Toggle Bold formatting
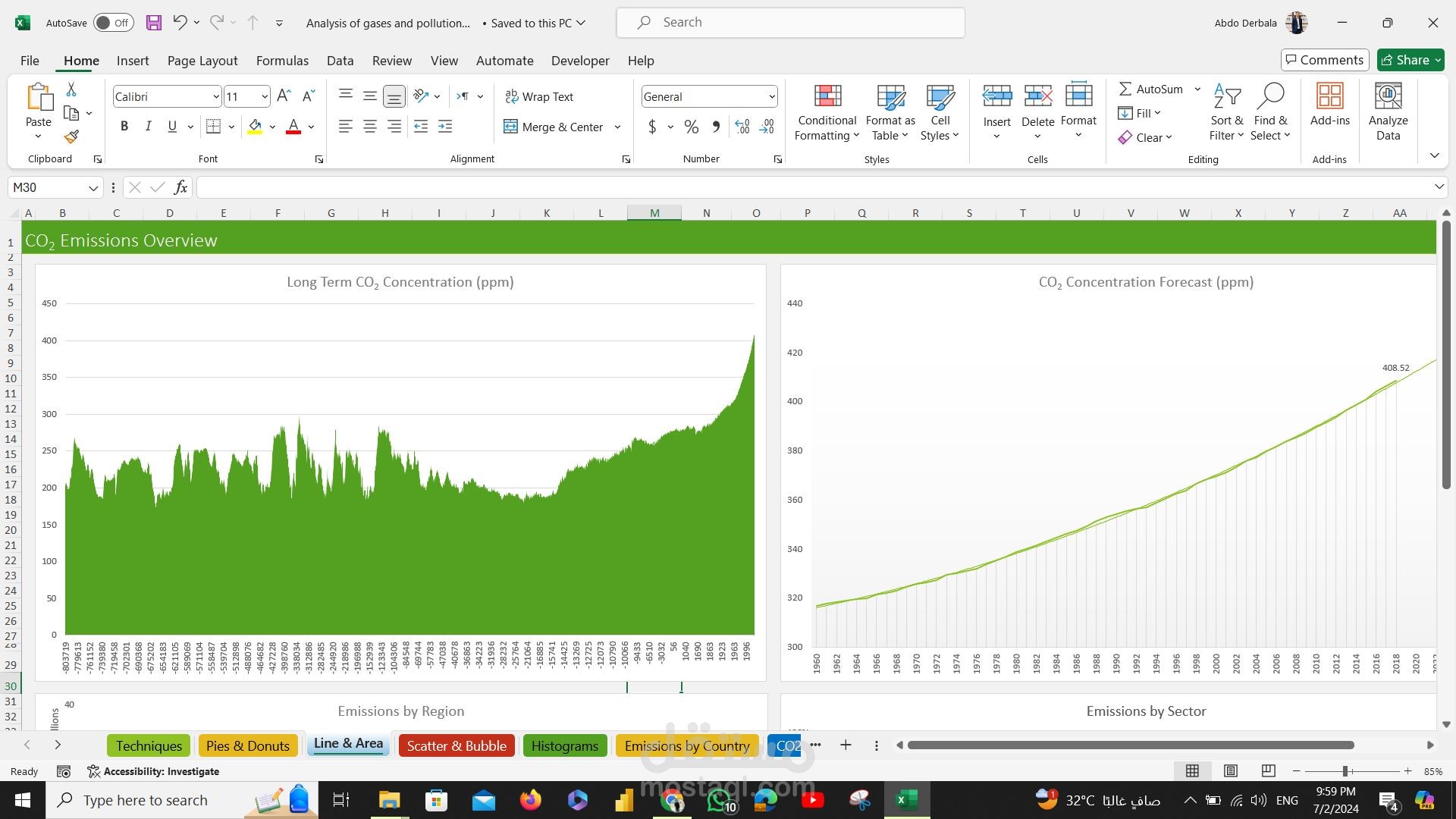1456x819 pixels. 124,127
